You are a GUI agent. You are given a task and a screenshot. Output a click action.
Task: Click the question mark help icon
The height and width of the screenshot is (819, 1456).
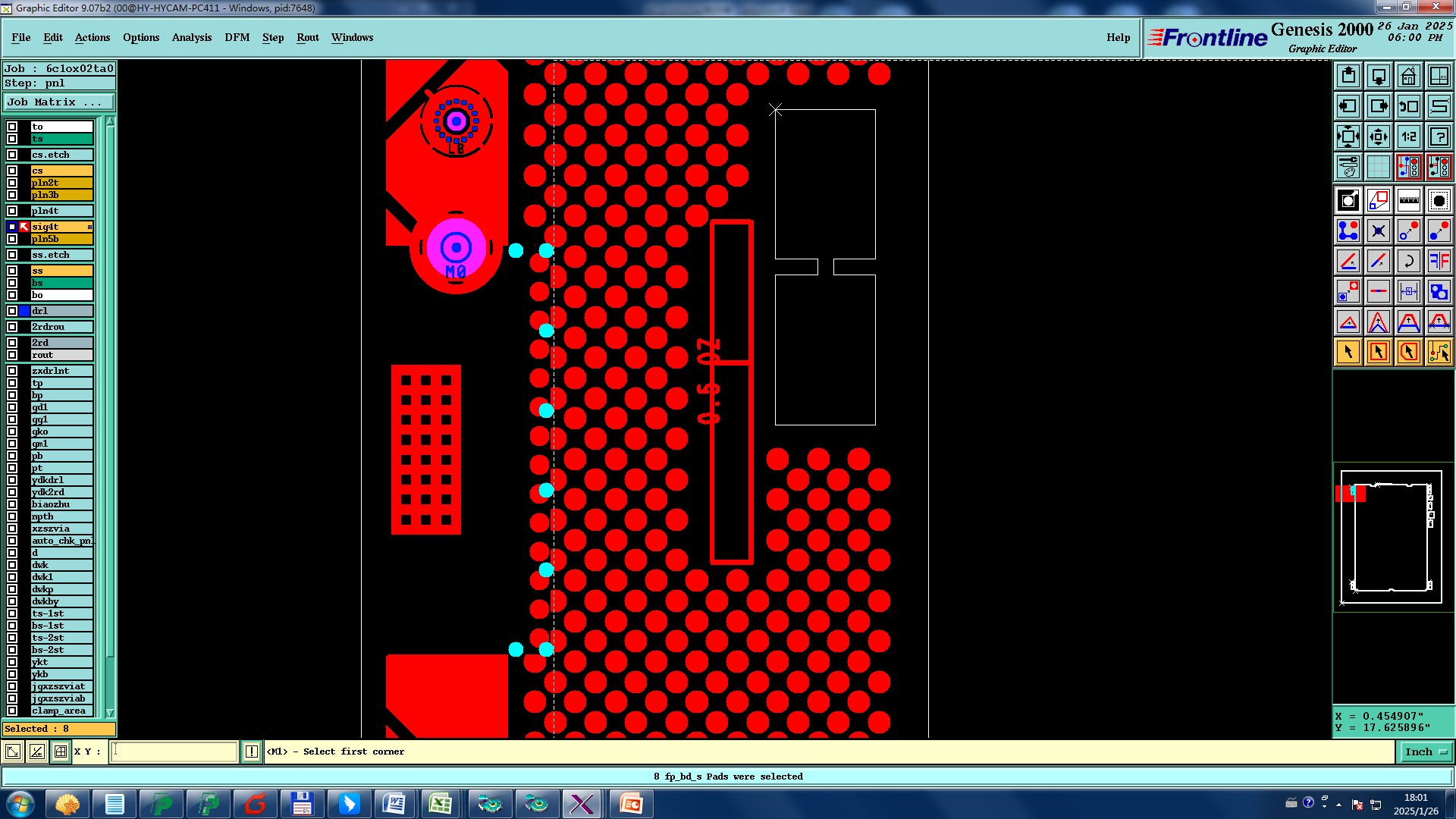pos(1439,136)
